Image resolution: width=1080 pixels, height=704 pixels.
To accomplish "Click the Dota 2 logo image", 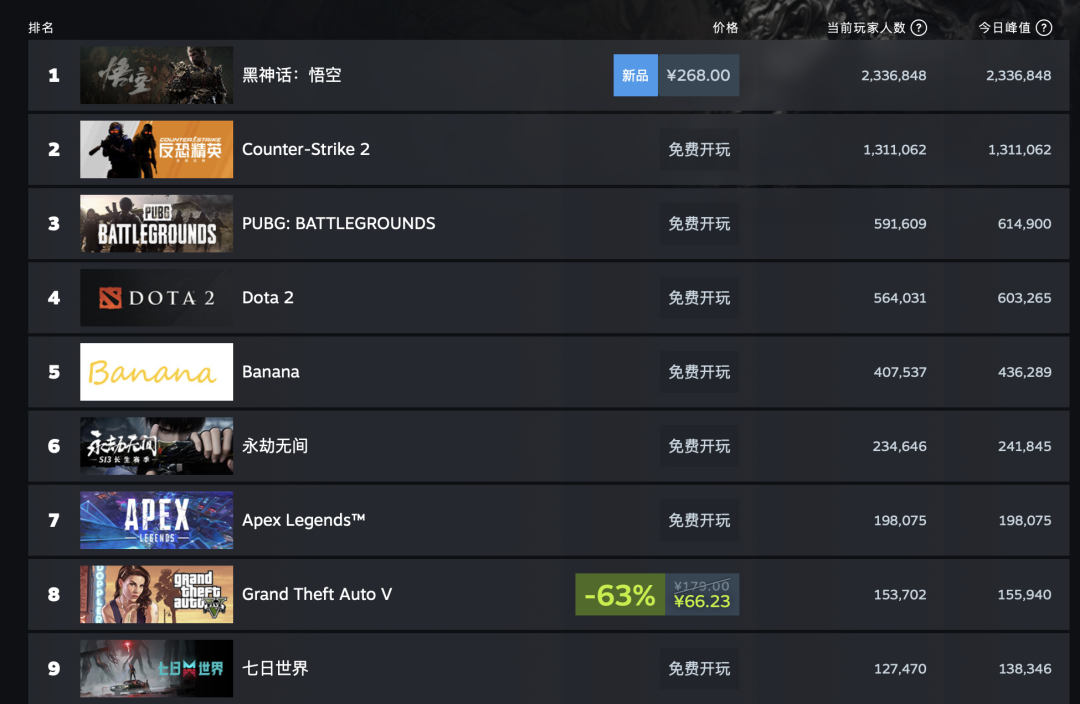I will 156,298.
